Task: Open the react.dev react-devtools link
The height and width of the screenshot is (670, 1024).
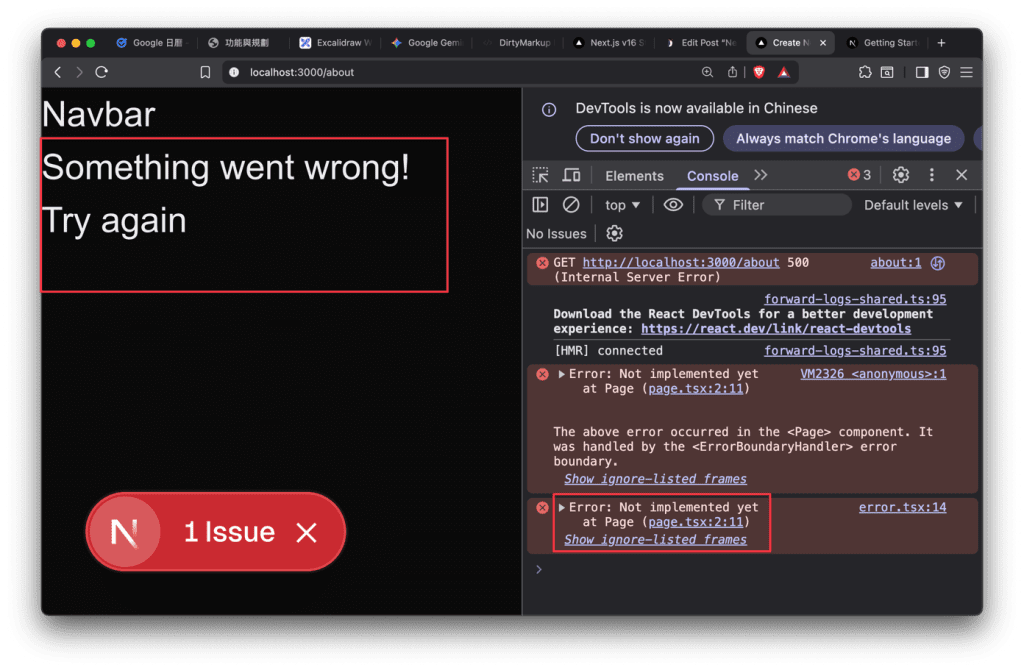Action: 775,328
